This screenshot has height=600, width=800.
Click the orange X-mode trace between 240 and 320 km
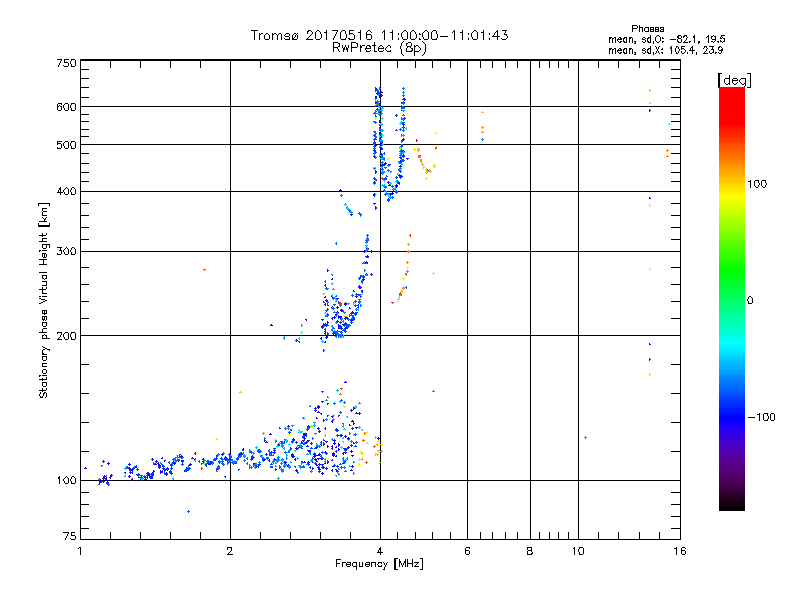(402, 269)
